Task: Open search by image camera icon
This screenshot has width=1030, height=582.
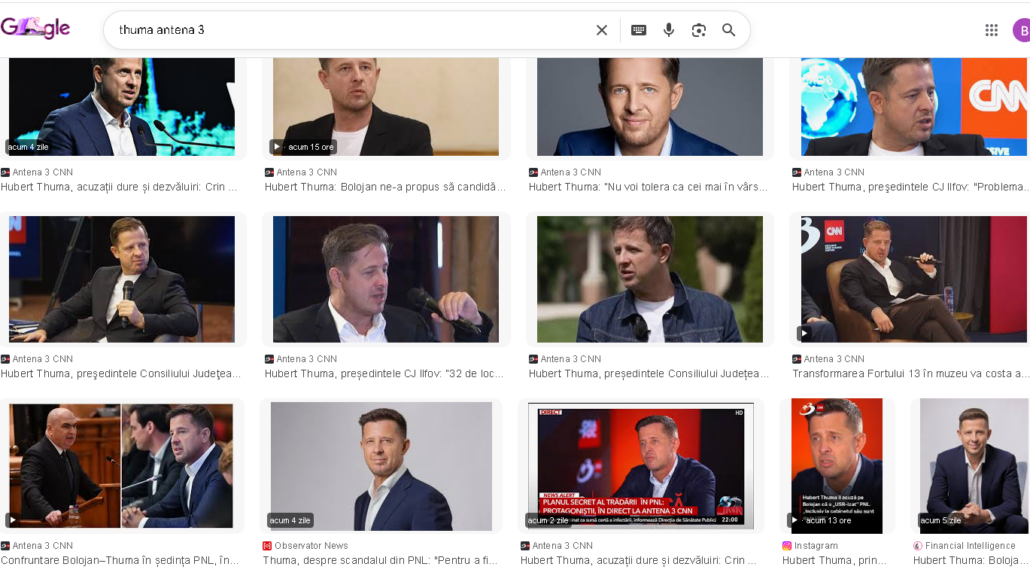Action: tap(699, 30)
